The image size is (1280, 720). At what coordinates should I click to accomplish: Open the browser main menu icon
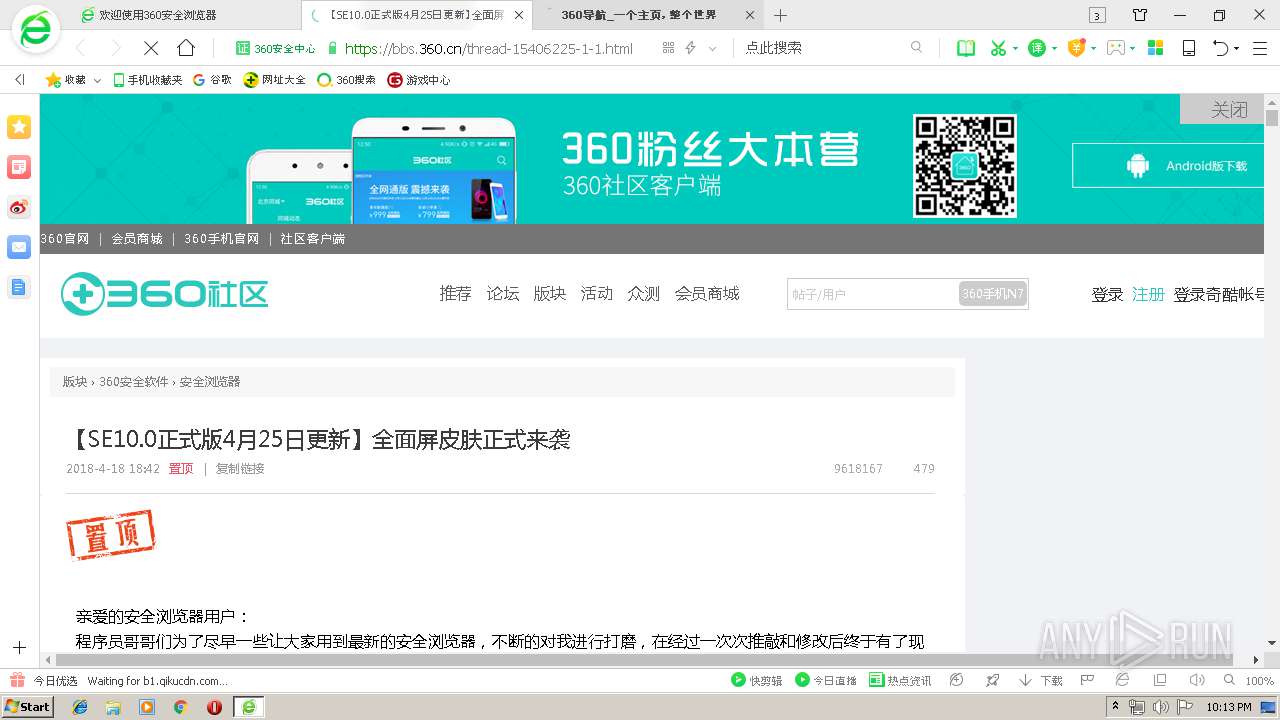click(1262, 48)
